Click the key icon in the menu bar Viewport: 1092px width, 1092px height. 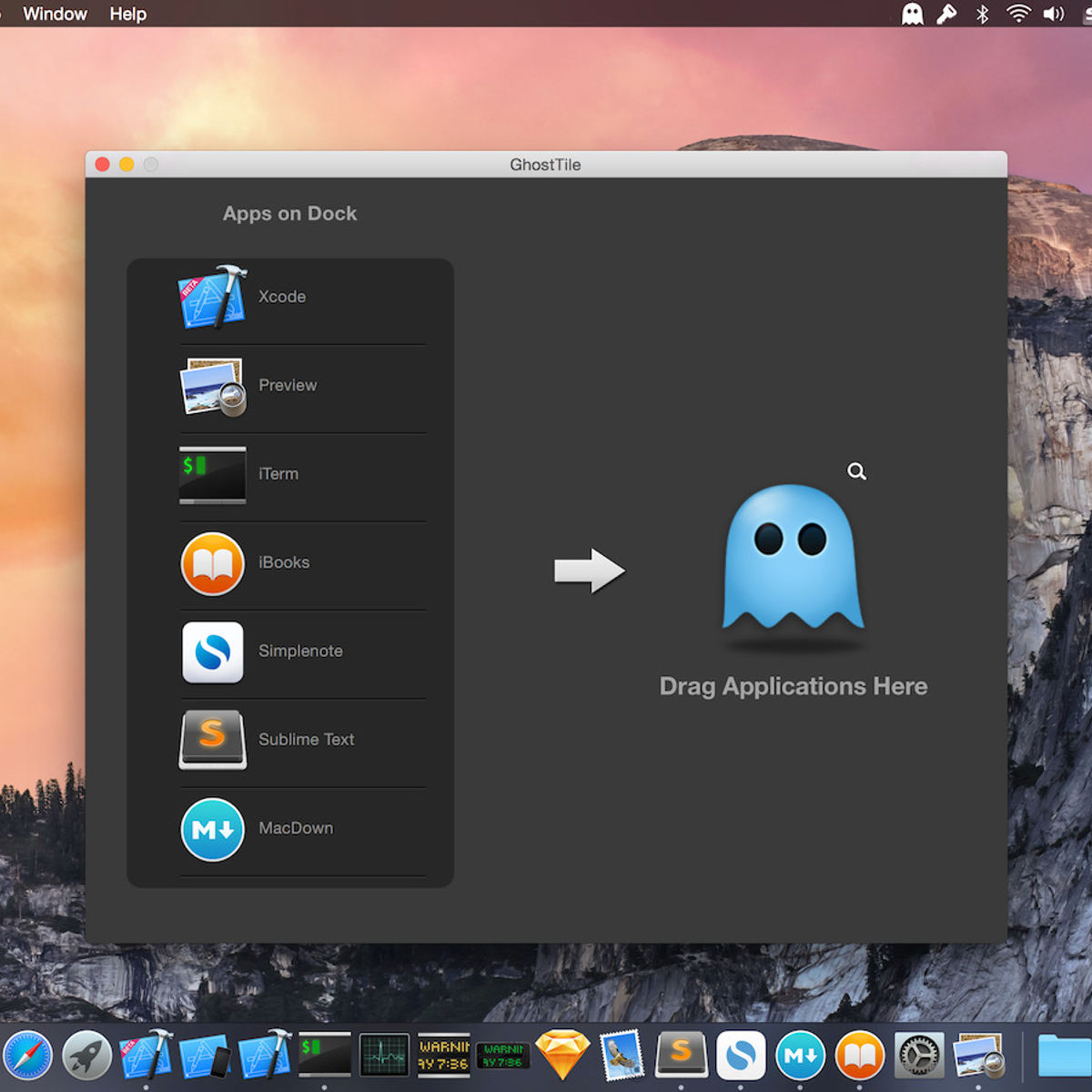tap(946, 14)
